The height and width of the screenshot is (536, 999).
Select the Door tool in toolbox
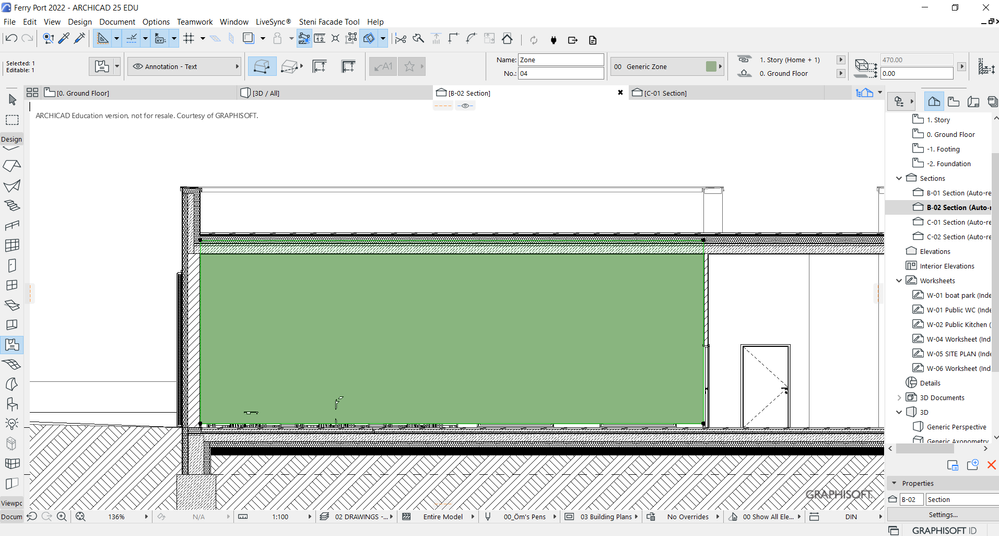click(12, 266)
